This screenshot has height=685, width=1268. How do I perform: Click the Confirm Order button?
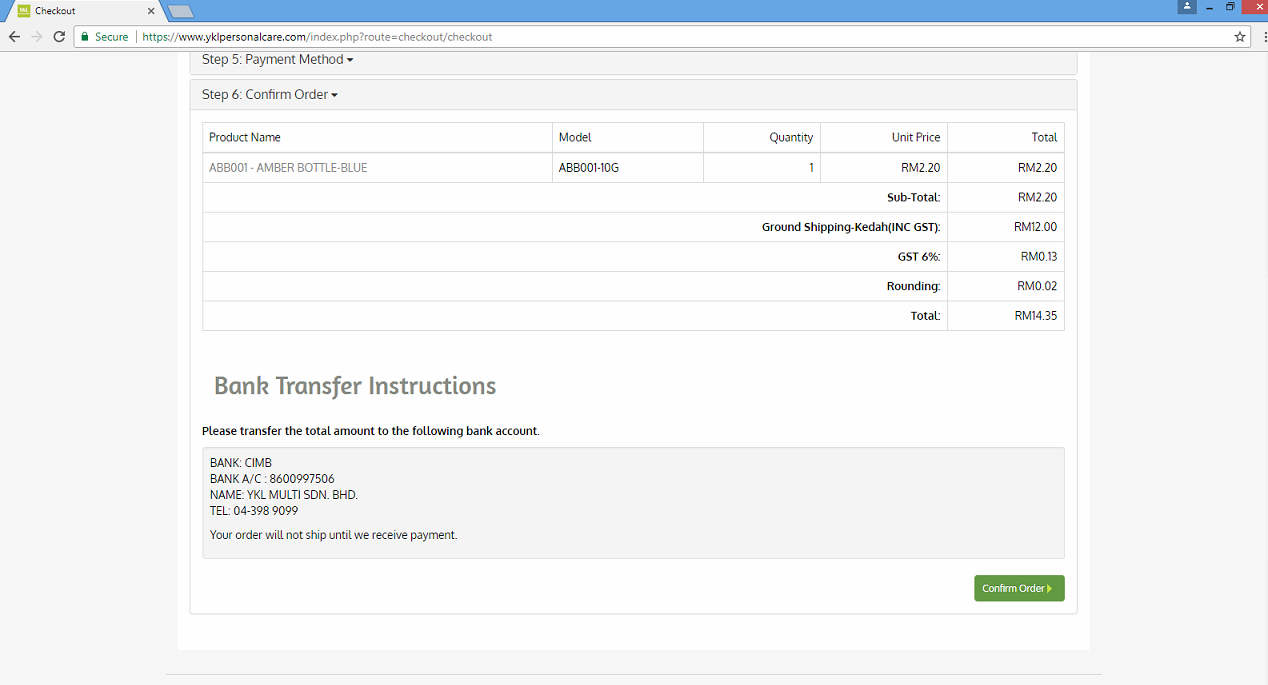point(1019,588)
